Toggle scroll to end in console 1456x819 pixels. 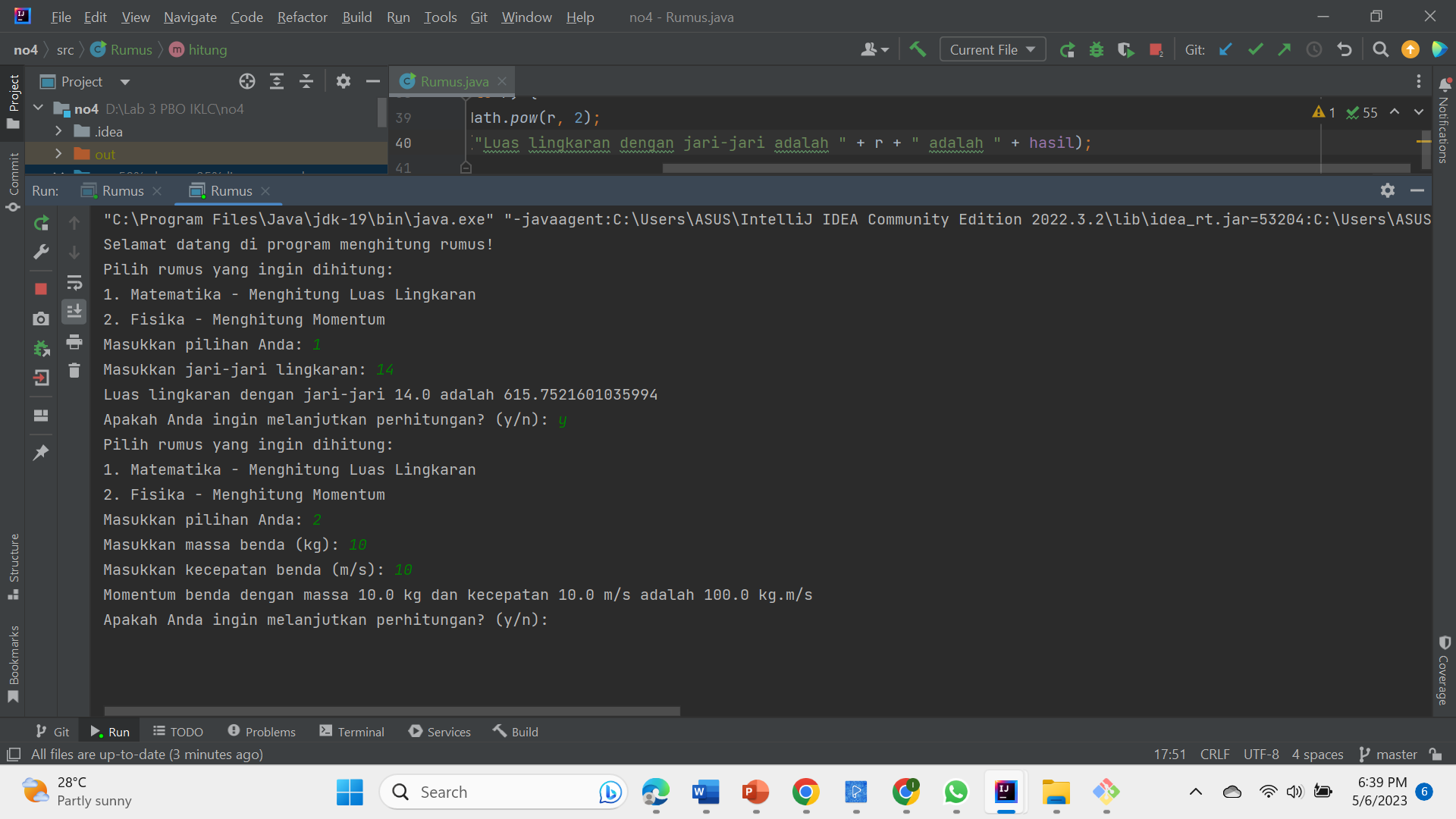[74, 311]
